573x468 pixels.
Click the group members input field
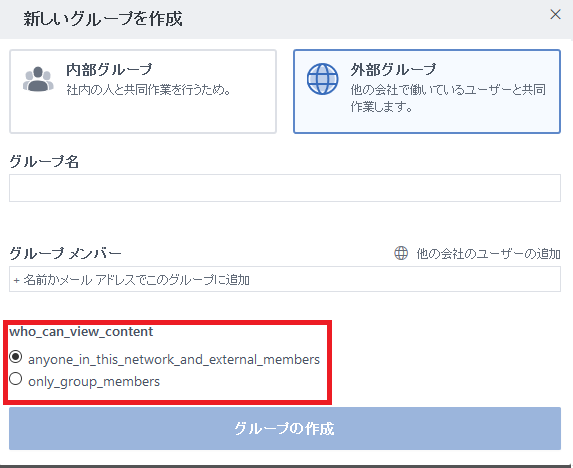[285, 279]
